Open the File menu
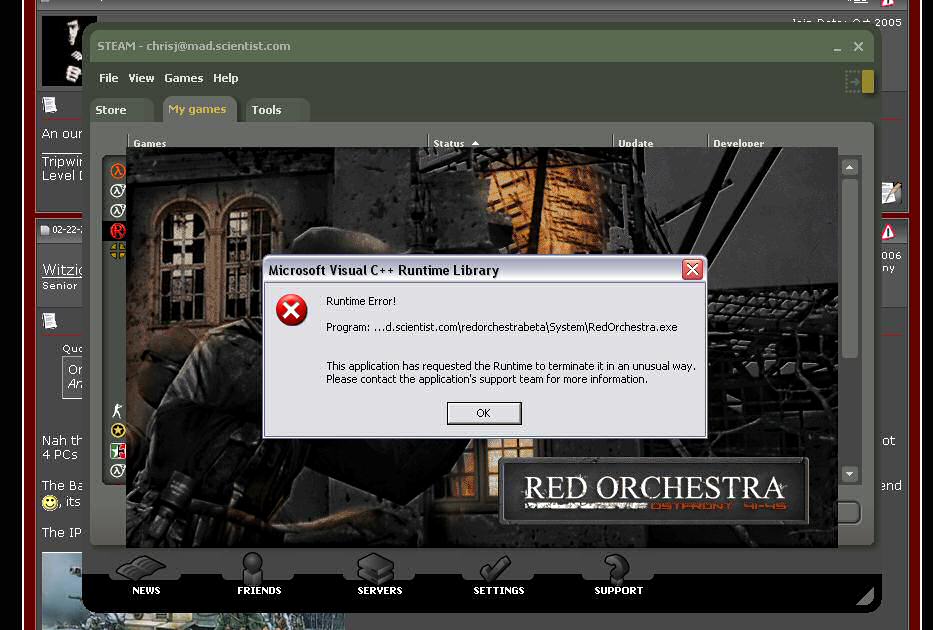The image size is (933, 630). tap(108, 78)
